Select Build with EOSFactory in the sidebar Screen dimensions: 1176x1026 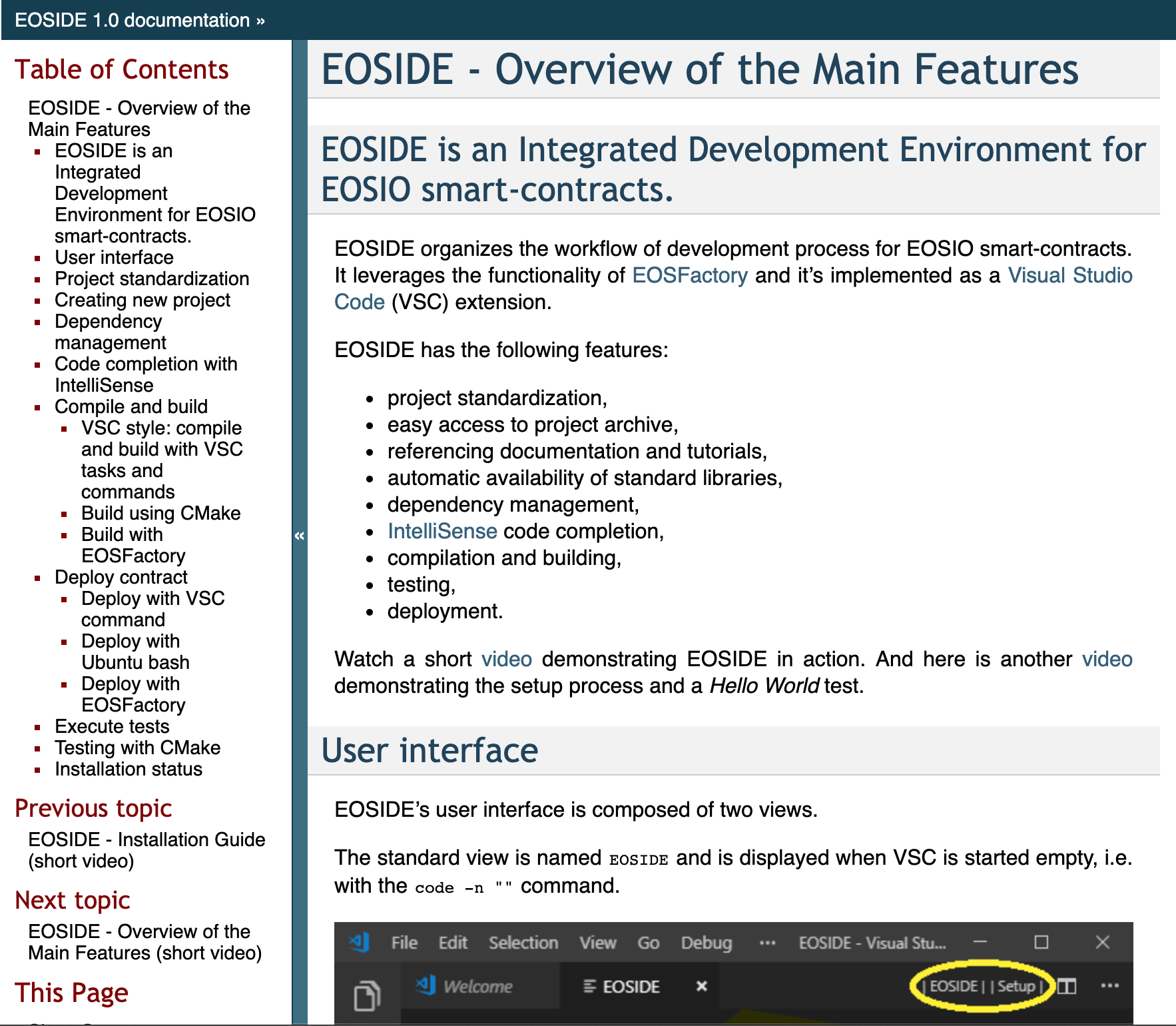click(133, 545)
